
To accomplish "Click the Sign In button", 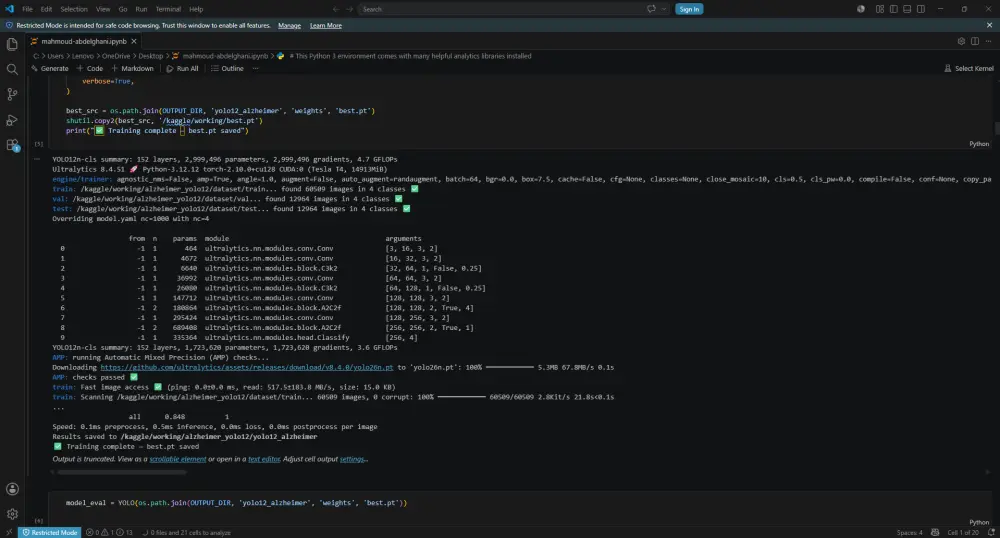I will [x=689, y=9].
